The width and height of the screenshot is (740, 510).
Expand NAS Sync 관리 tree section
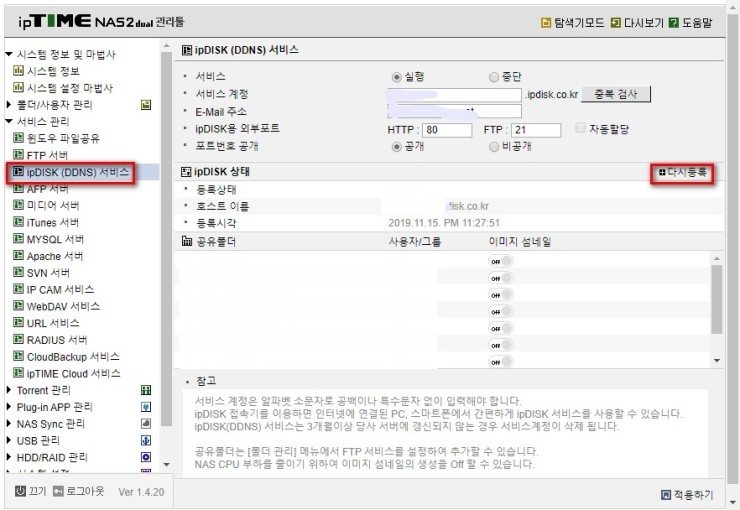pyautogui.click(x=8, y=423)
